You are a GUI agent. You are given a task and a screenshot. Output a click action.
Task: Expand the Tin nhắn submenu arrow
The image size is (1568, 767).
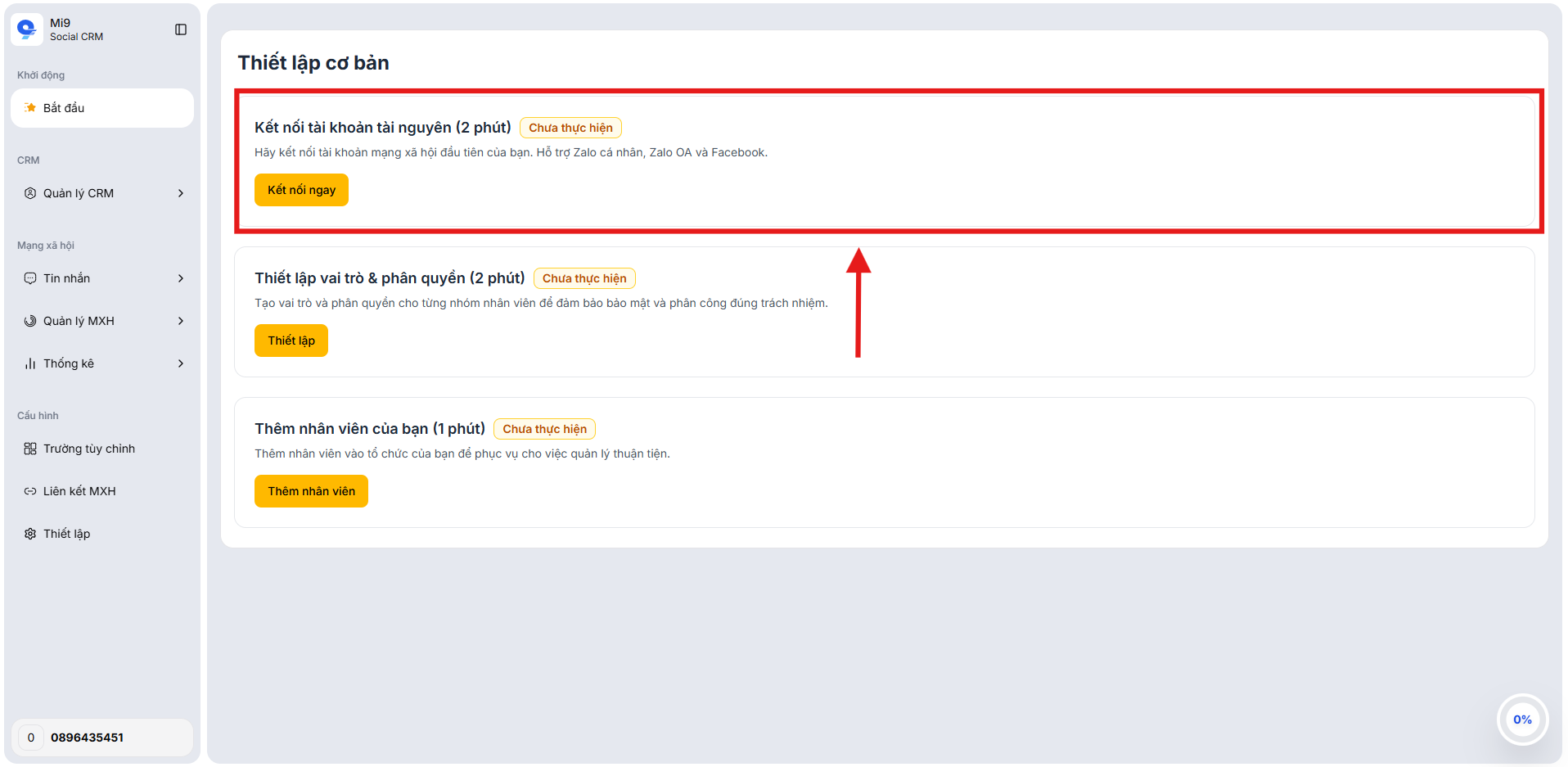pyautogui.click(x=181, y=278)
